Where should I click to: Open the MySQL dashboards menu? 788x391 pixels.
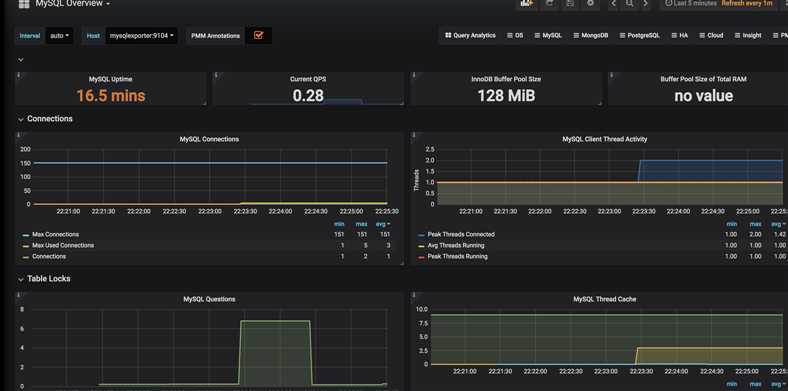[x=548, y=36]
